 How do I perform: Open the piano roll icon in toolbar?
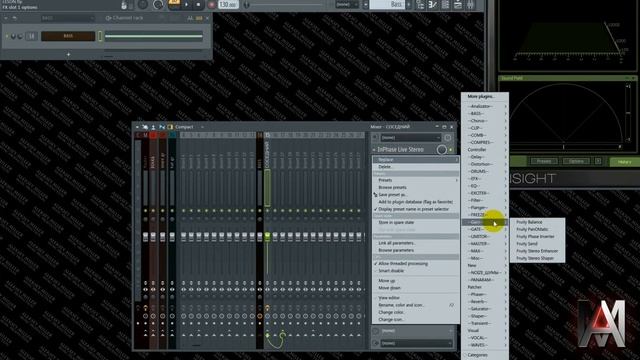(433, 5)
